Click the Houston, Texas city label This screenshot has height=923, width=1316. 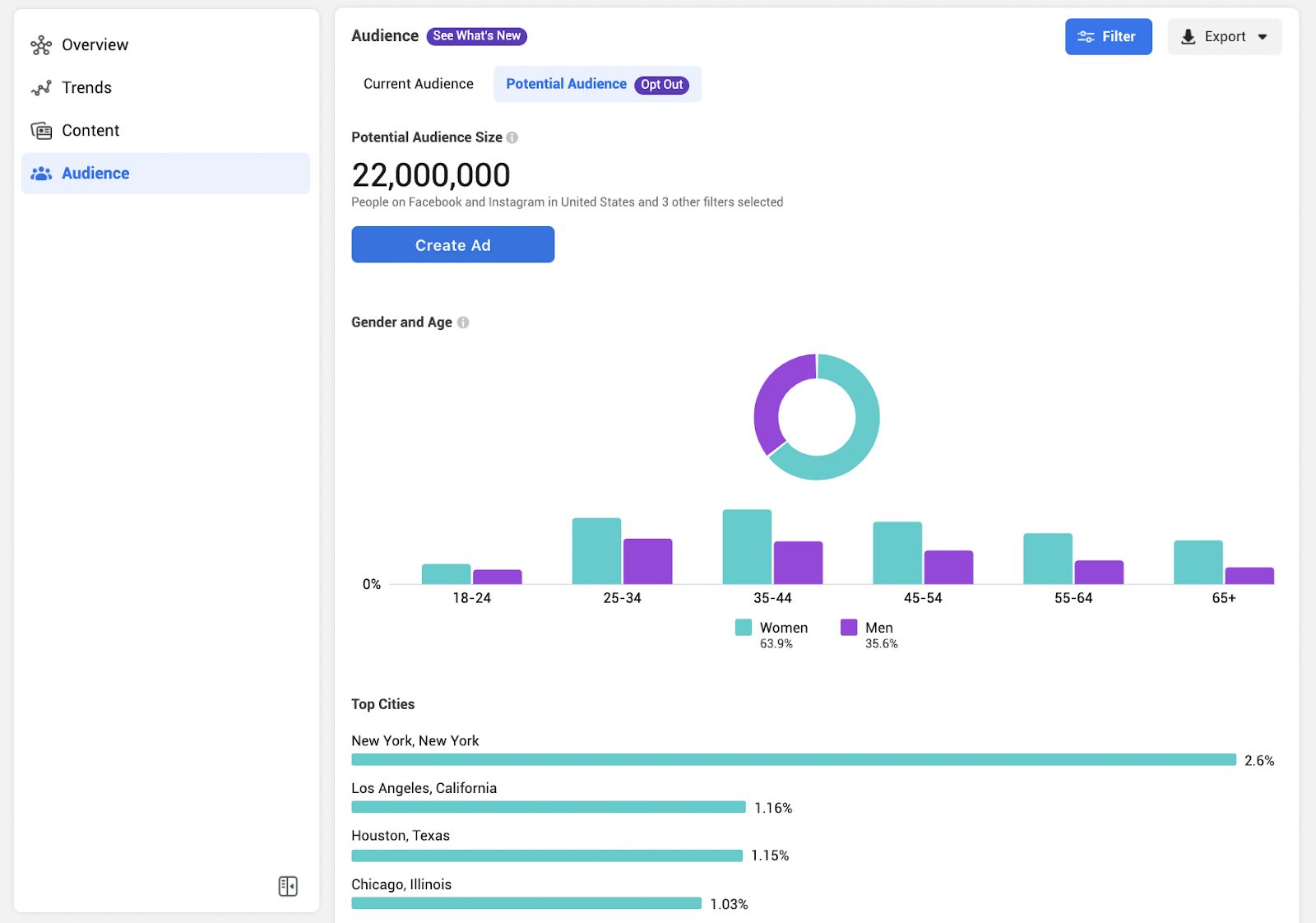point(401,836)
